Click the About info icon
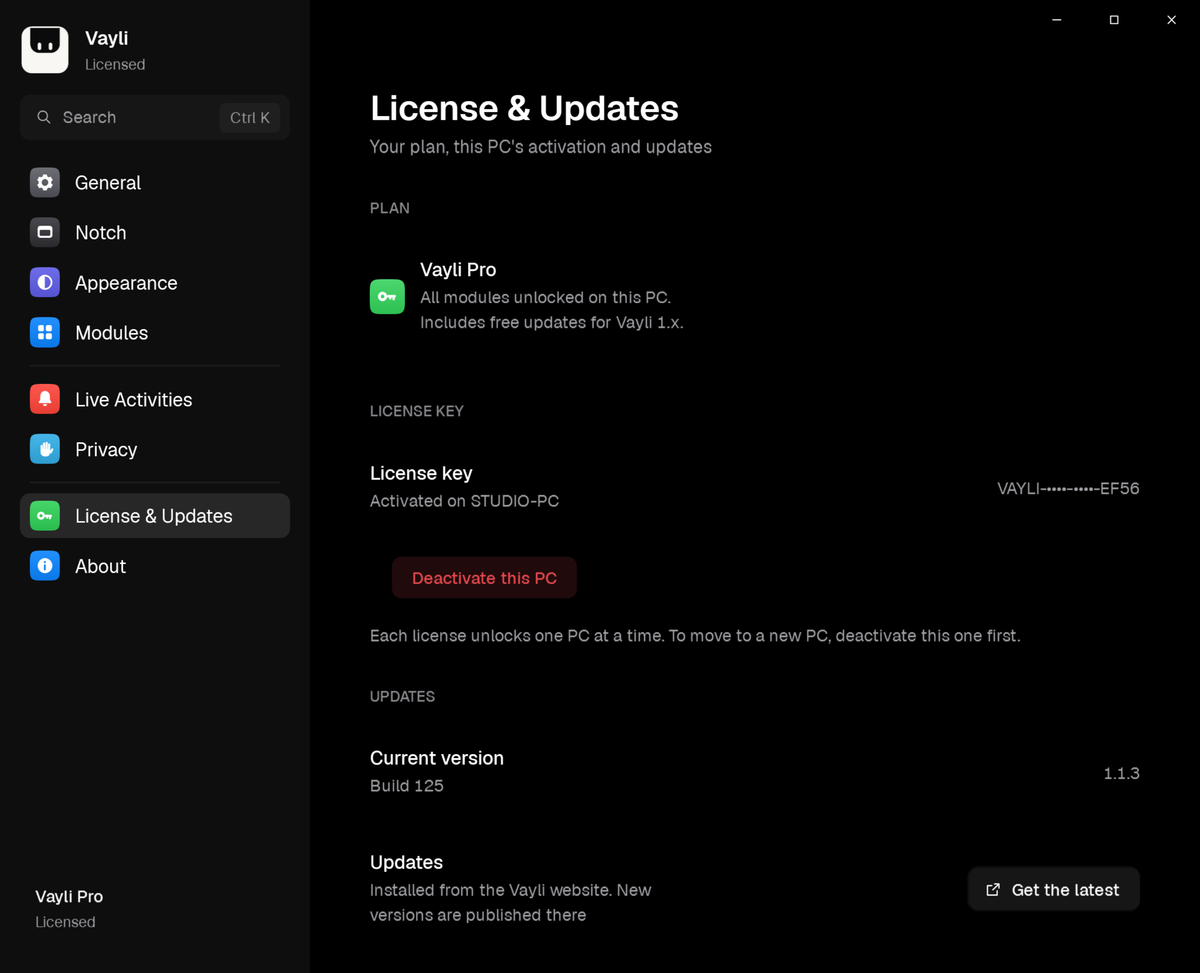Screen dimensions: 1200x973 45,566
